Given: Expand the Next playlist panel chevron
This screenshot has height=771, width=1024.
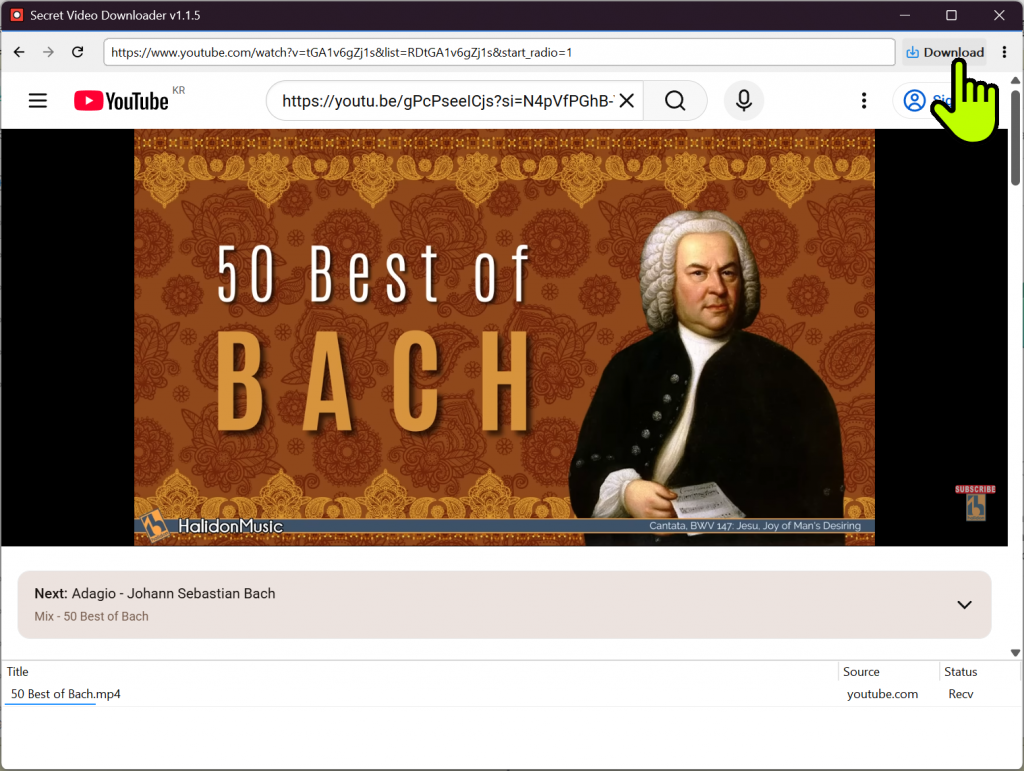Looking at the screenshot, I should [x=964, y=605].
